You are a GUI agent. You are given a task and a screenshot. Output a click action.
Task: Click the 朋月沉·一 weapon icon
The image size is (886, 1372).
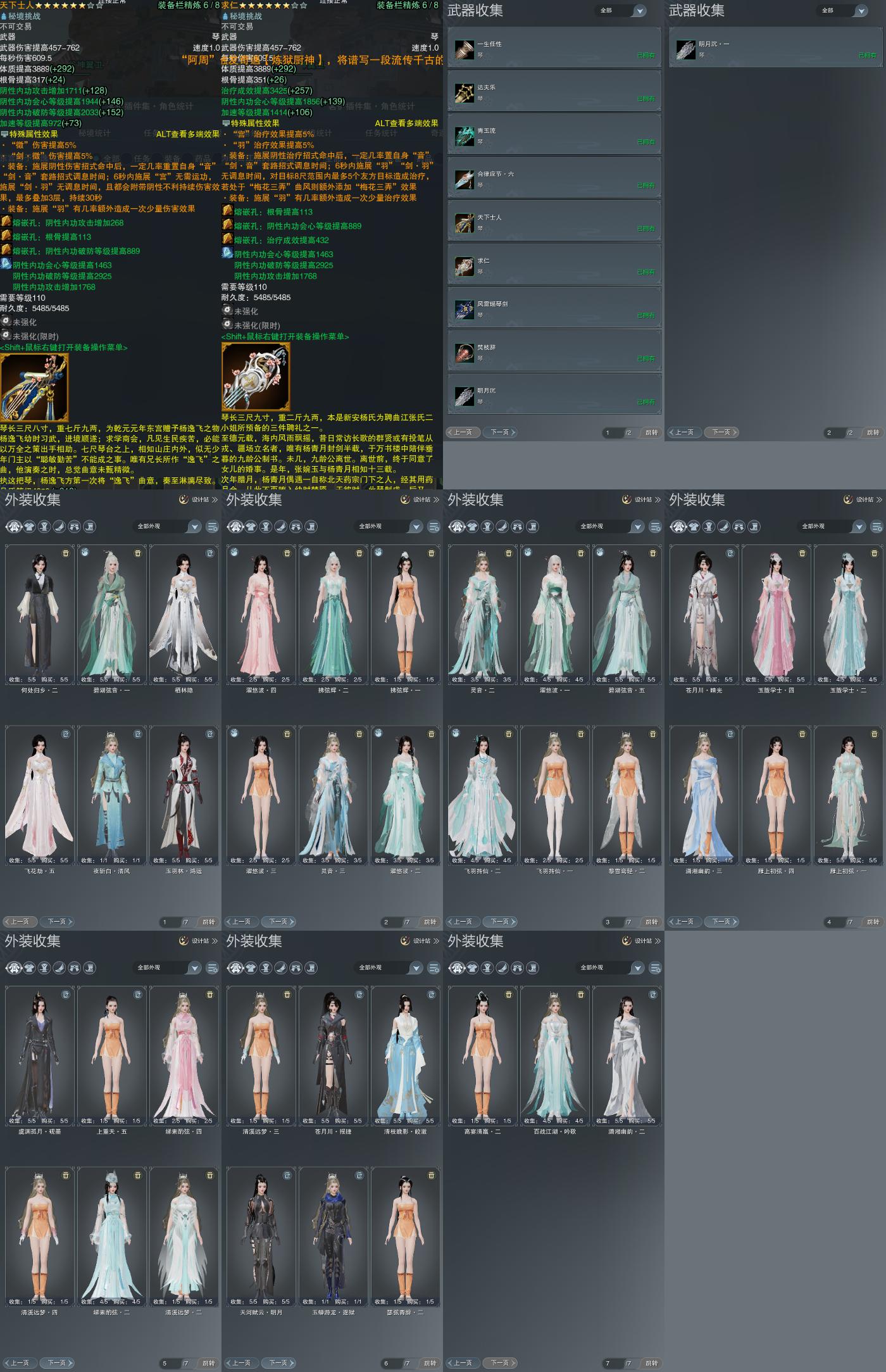pos(685,49)
